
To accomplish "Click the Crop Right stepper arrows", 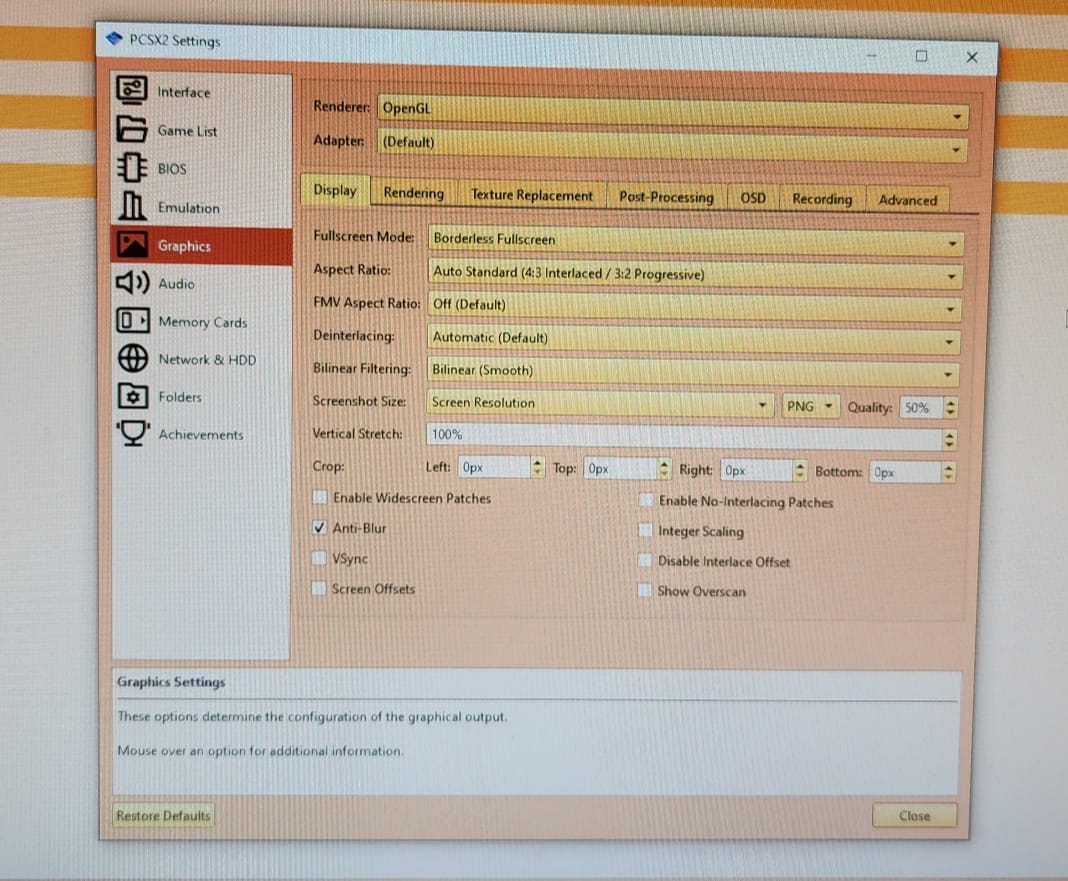I will (x=800, y=470).
